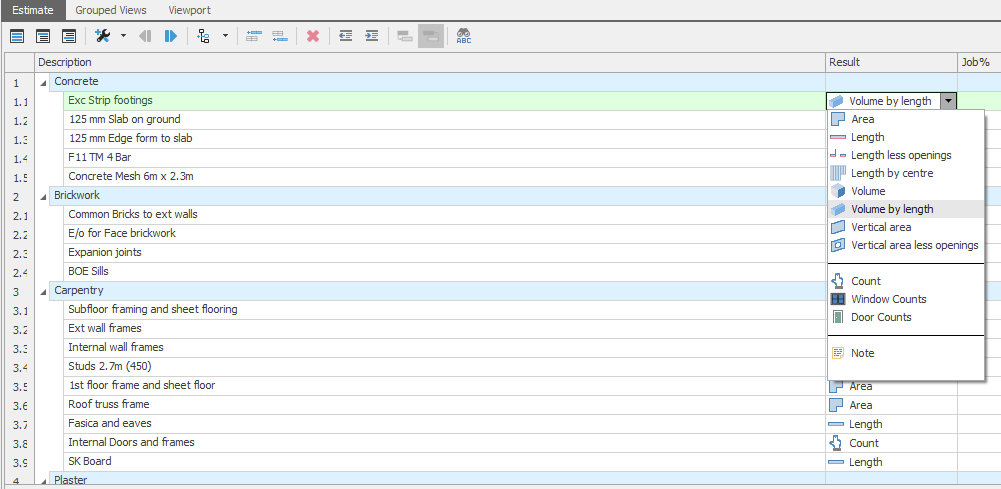Open the dropdown arrow beside wrench tool

pyautogui.click(x=123, y=36)
